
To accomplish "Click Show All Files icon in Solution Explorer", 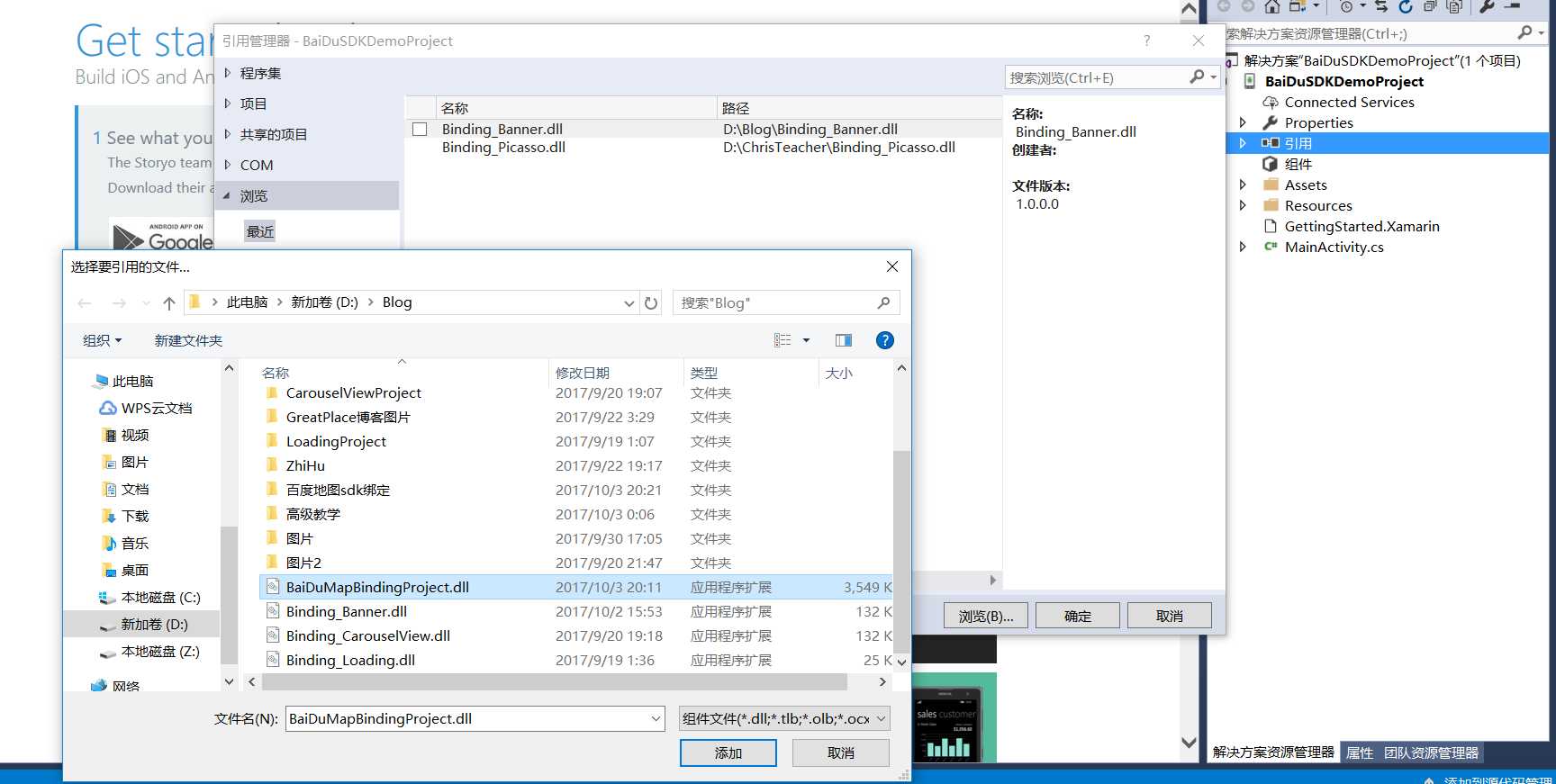I will [1454, 6].
